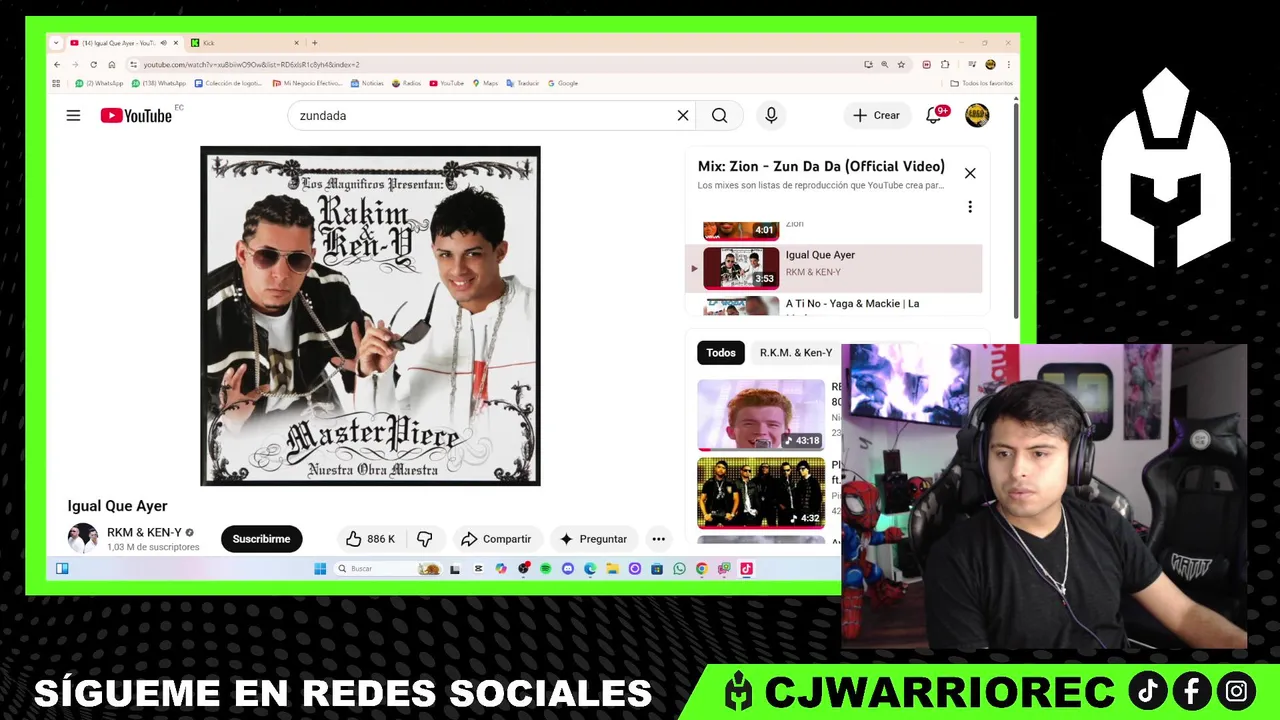
Task: Open the Radios bookmark folder
Action: (x=406, y=84)
